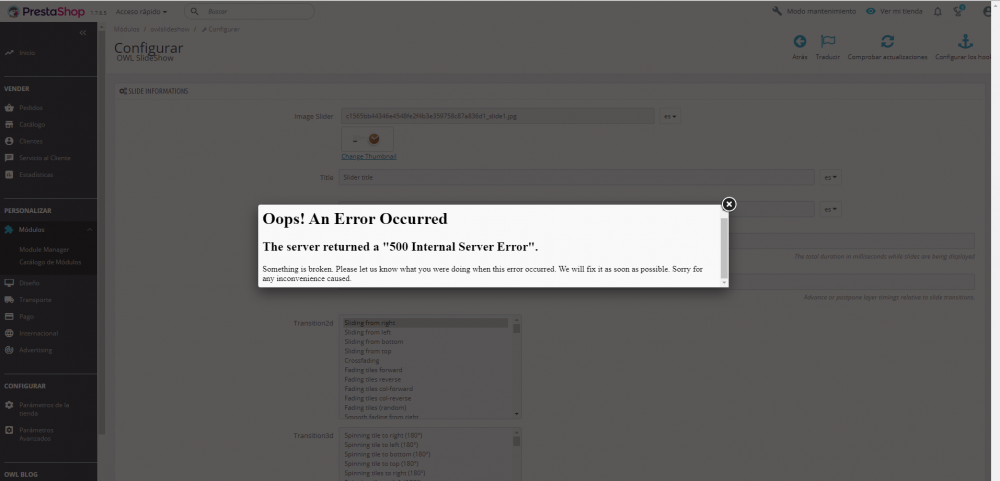Viewport: 1000px width, 481px height.
Task: Click the Change Thumbnail link
Action: pyautogui.click(x=369, y=156)
